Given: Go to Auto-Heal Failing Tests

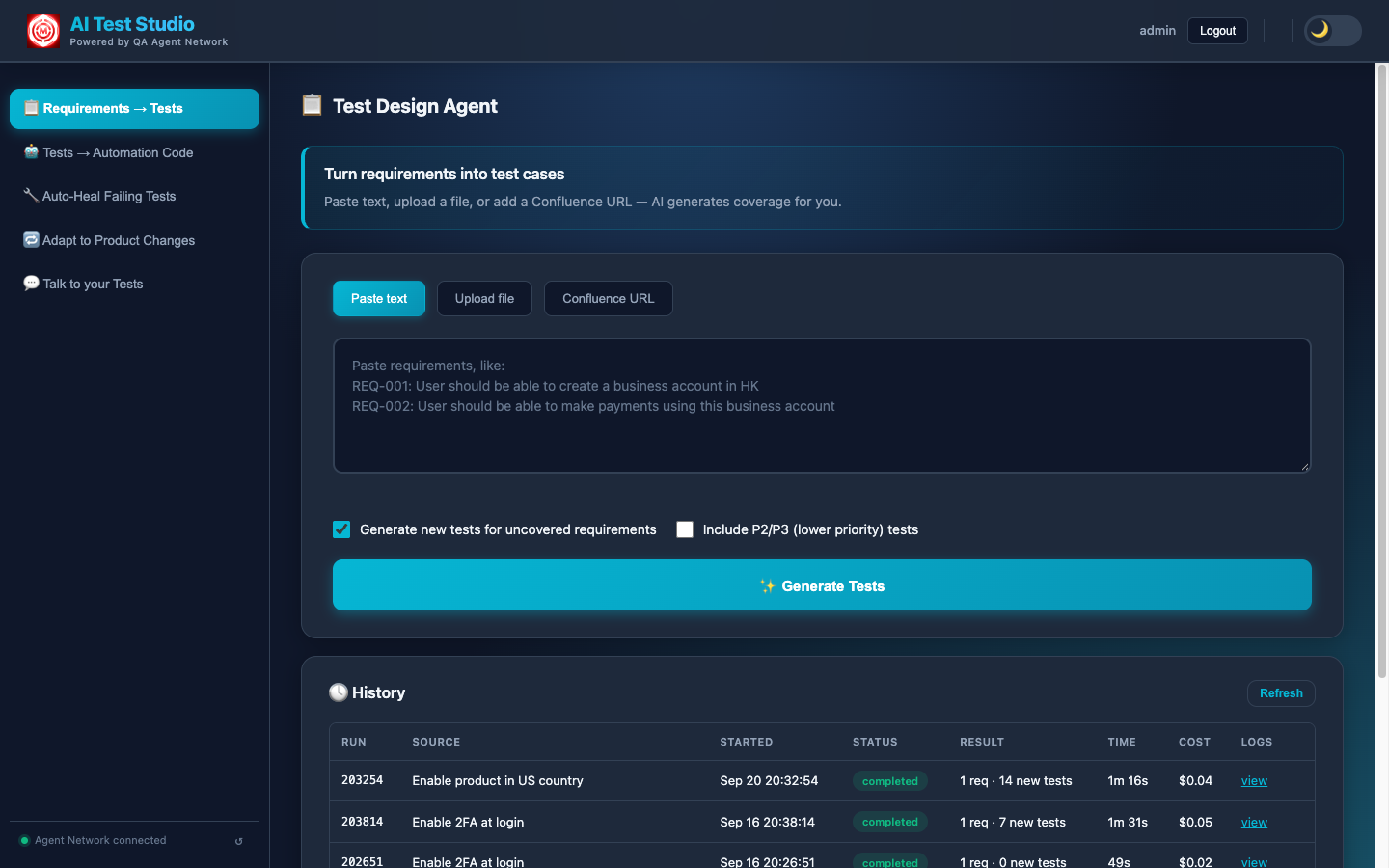Looking at the screenshot, I should [134, 196].
